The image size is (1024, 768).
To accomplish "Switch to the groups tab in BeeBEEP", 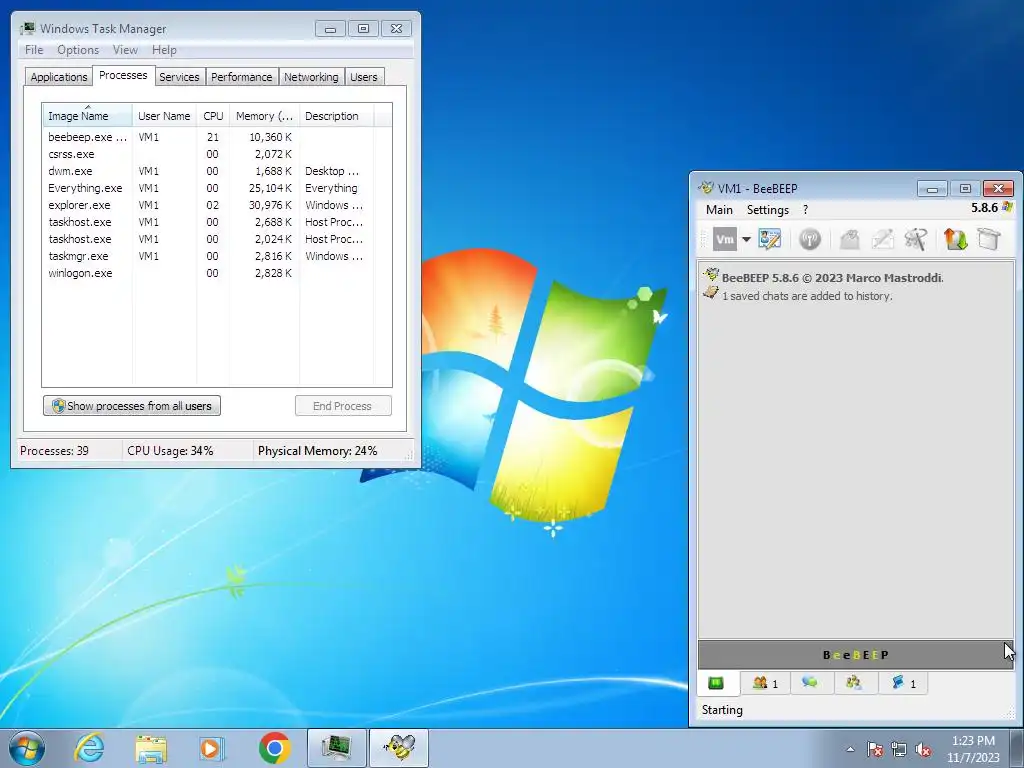I will pos(854,683).
